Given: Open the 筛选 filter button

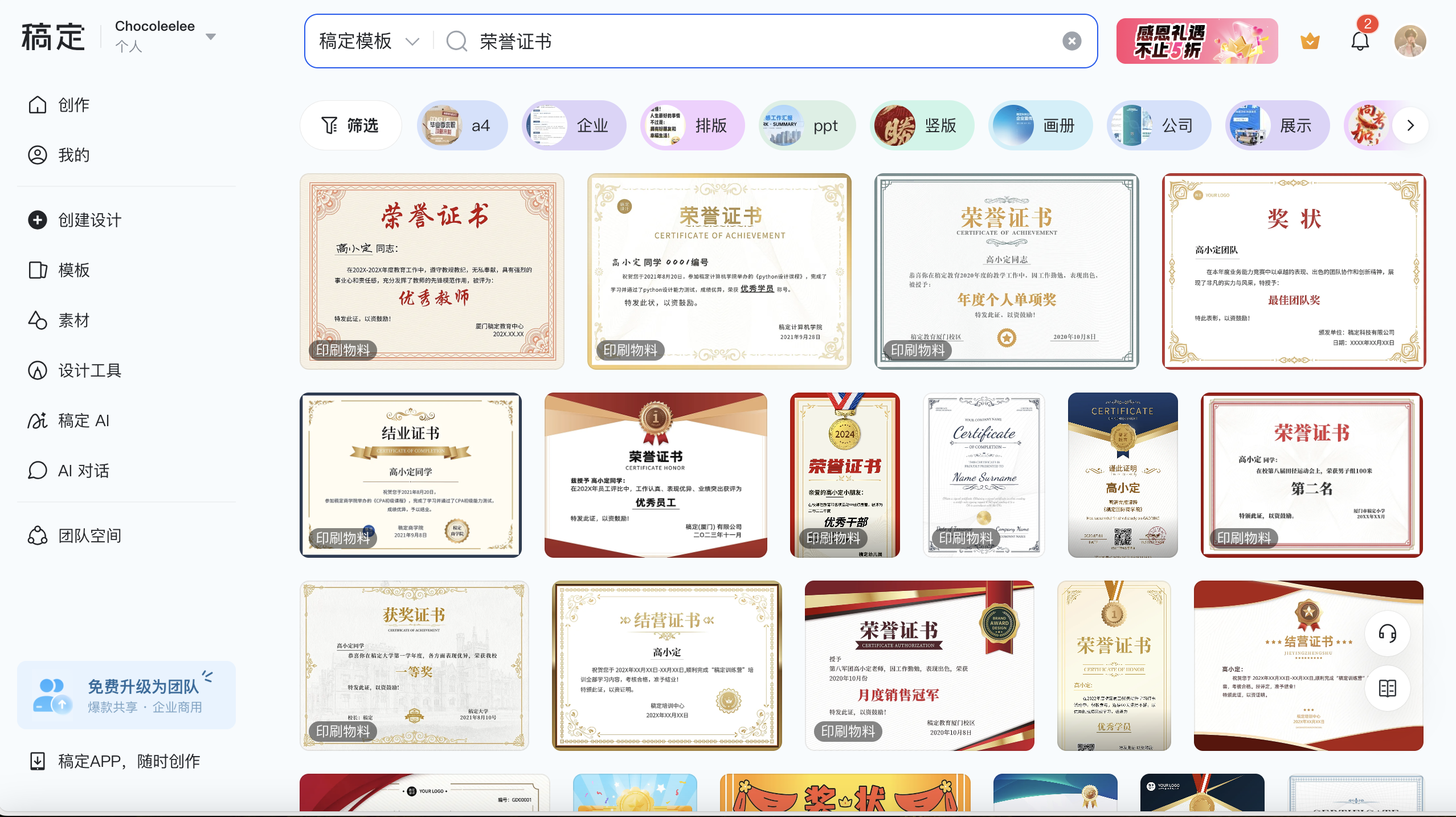Looking at the screenshot, I should pyautogui.click(x=350, y=125).
